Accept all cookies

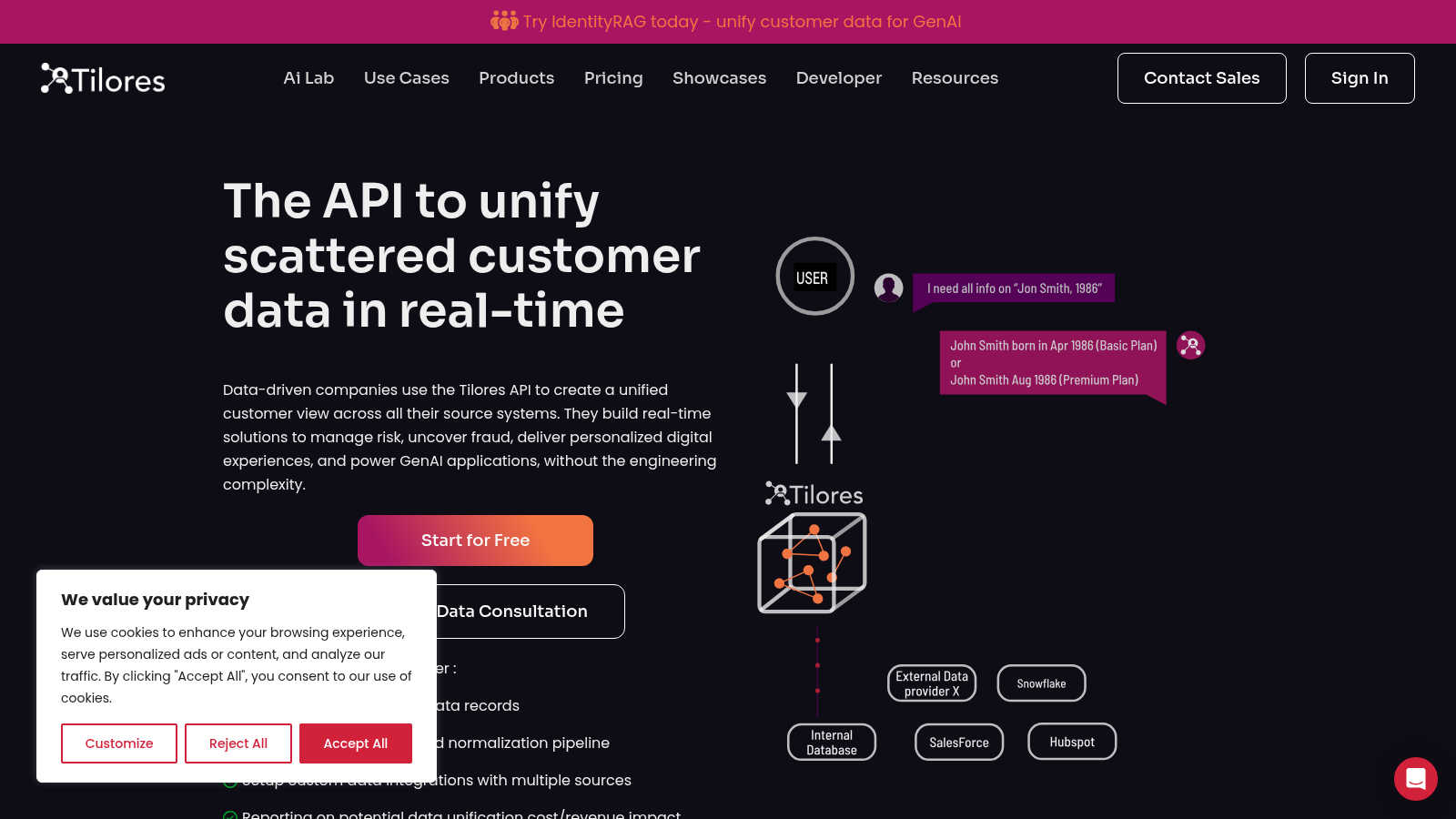click(x=356, y=743)
